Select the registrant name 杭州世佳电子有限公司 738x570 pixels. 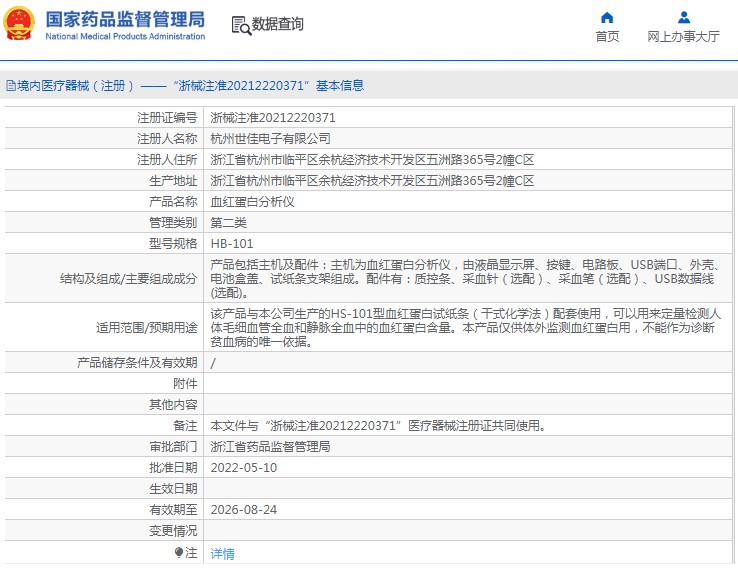click(270, 139)
